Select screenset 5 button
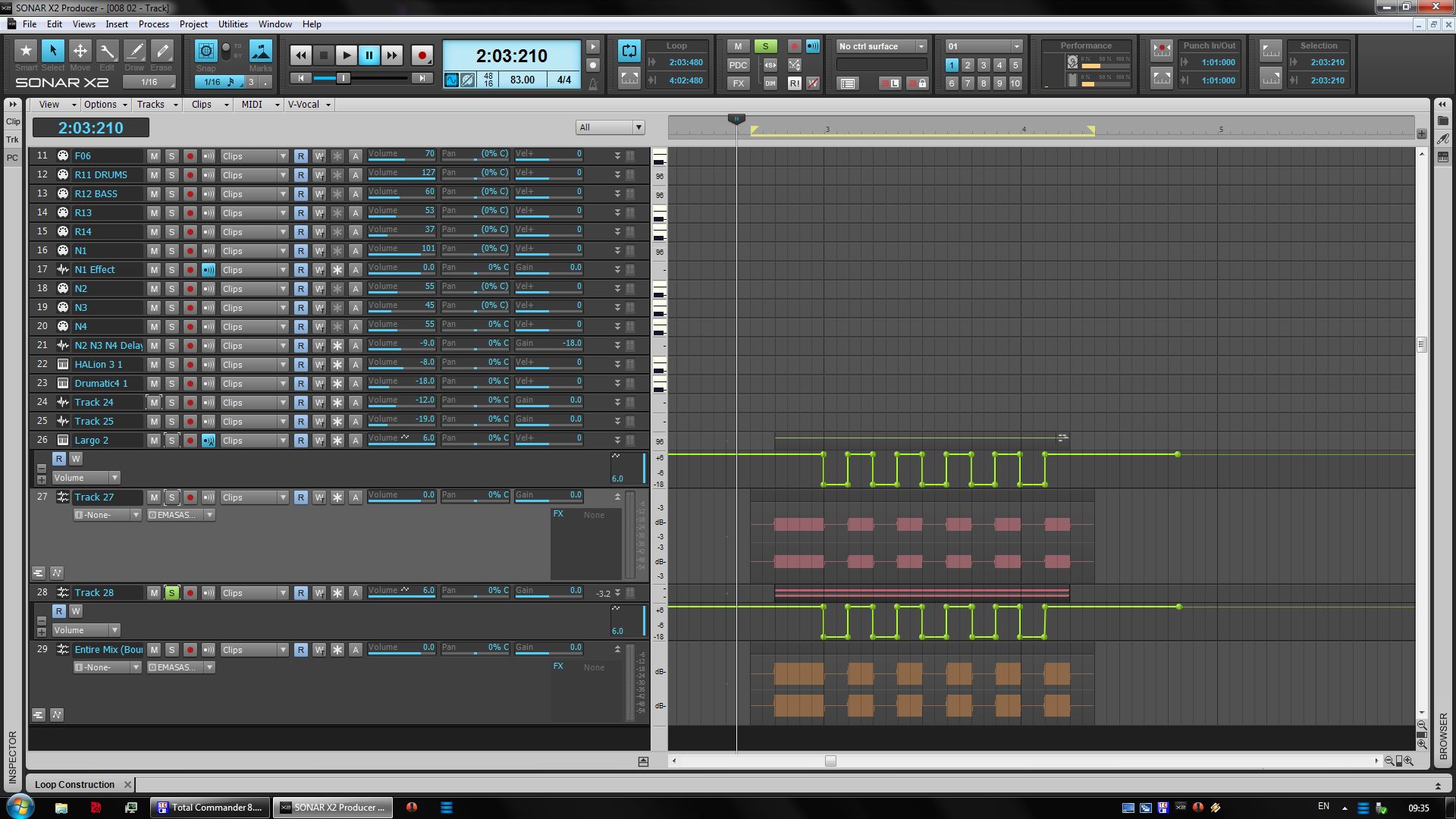This screenshot has height=819, width=1456. [x=1015, y=65]
